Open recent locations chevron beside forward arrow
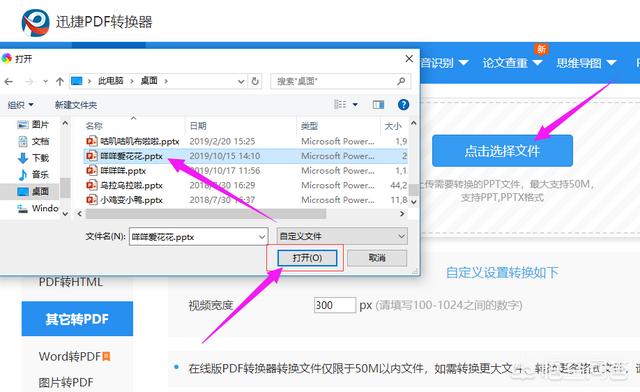 click(x=45, y=82)
